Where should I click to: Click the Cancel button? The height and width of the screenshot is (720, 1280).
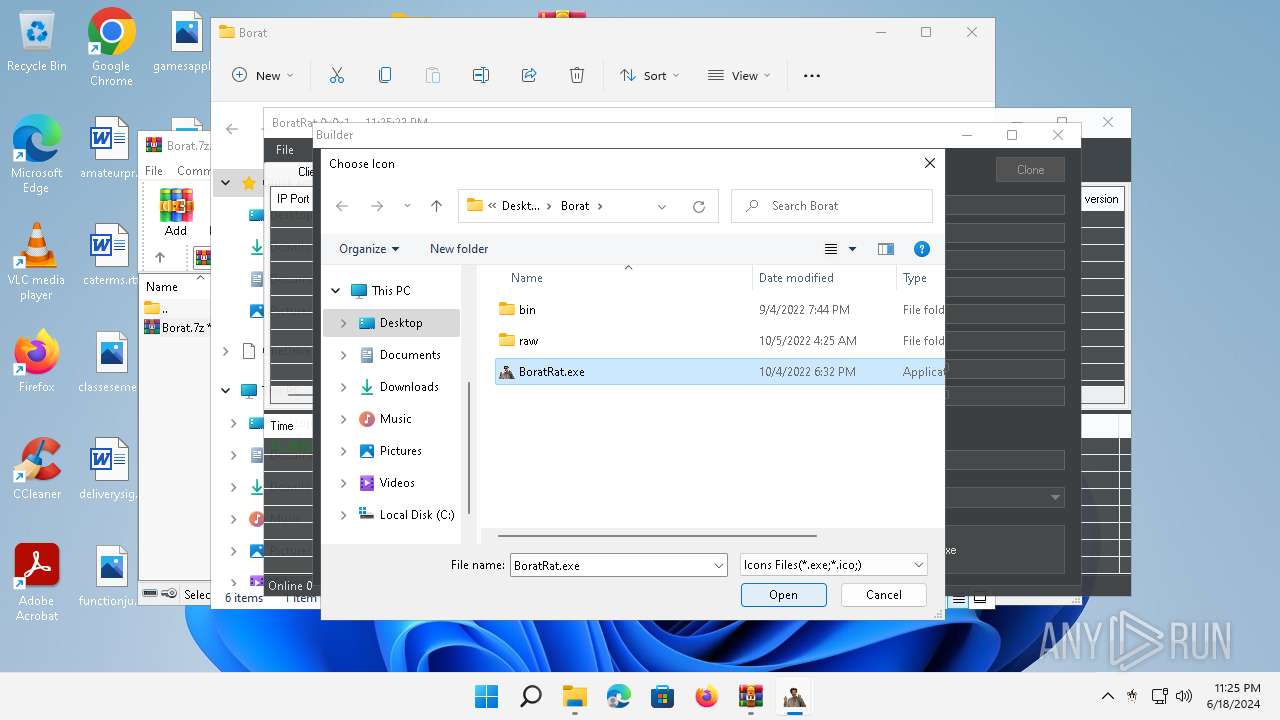click(884, 595)
